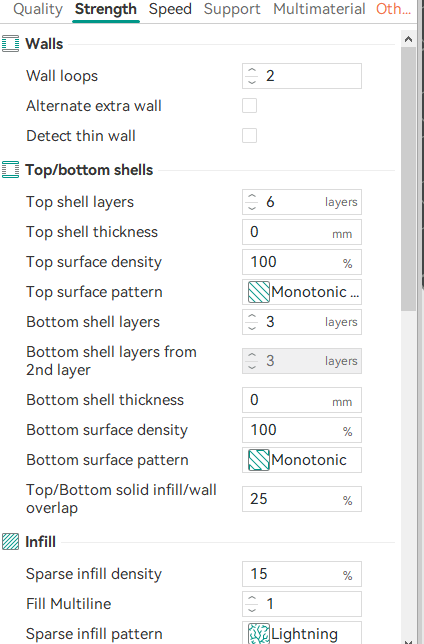Click the Top shell layers value field

coord(302,202)
